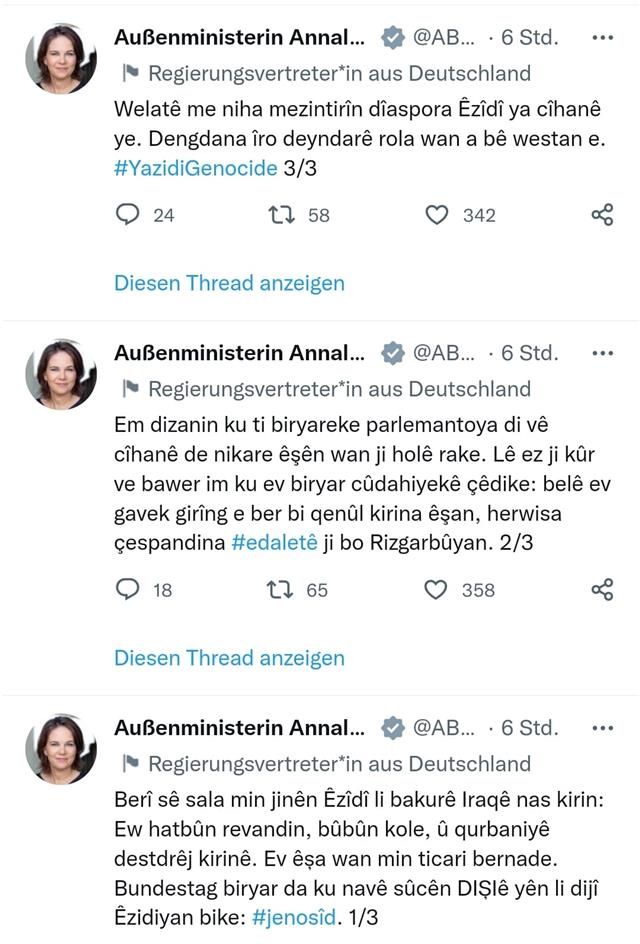Share the #edaletê 2/3 tweet
The width and height of the screenshot is (640, 944).
[602, 590]
